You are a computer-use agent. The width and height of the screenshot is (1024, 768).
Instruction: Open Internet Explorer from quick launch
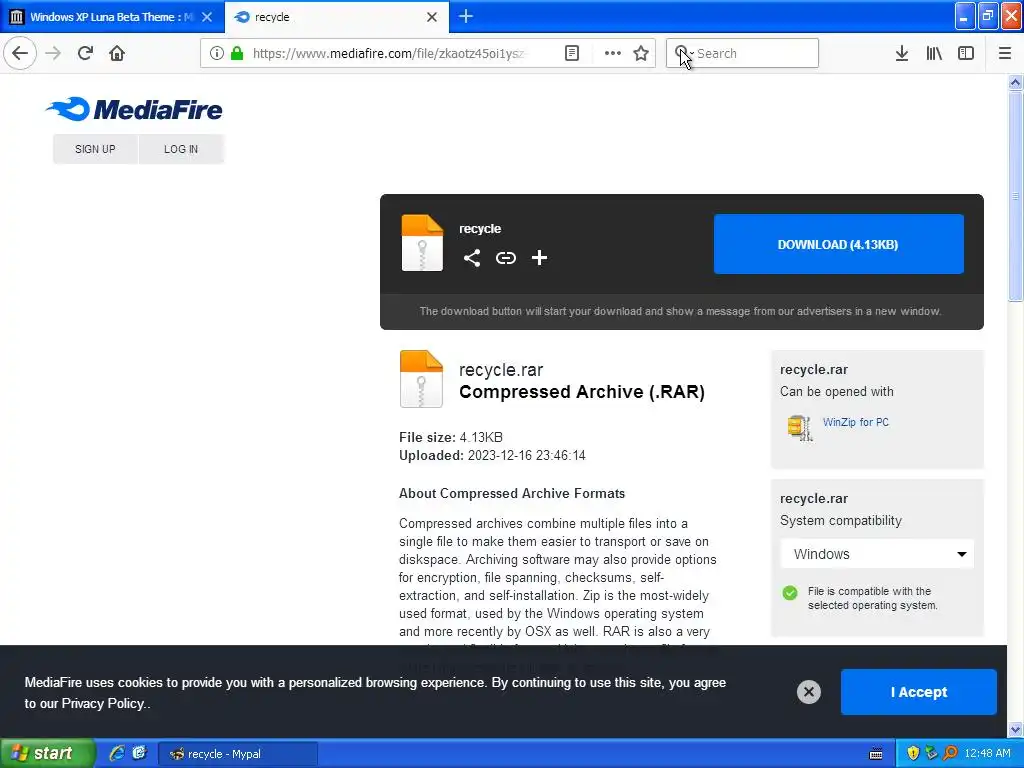pyautogui.click(x=117, y=753)
